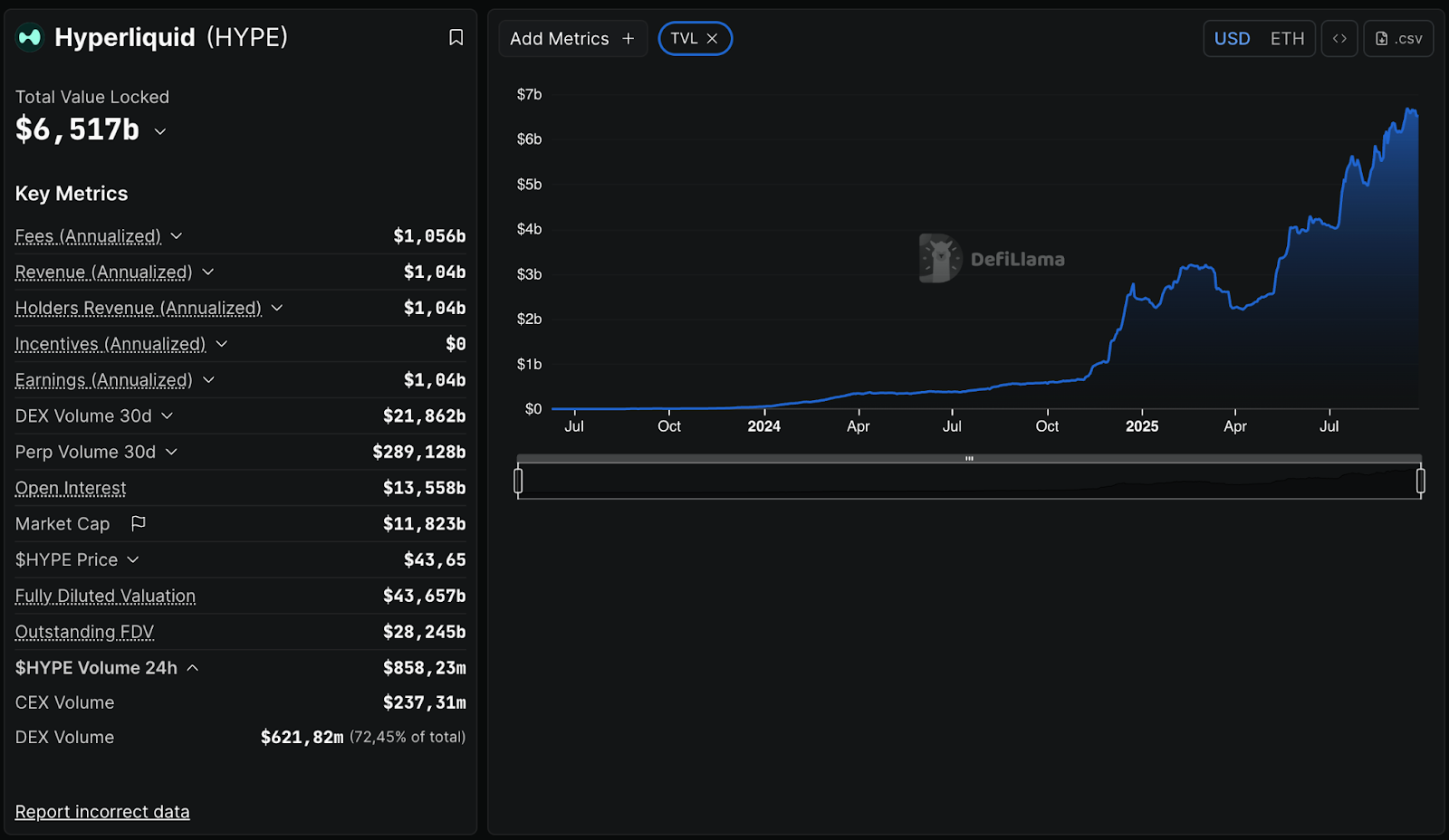Expand the Total Value Locked breakdown chevron
The width and height of the screenshot is (1449, 840).
(x=160, y=131)
